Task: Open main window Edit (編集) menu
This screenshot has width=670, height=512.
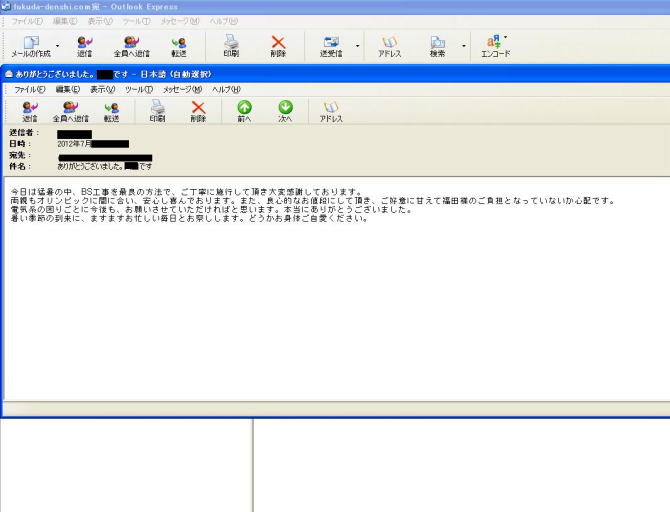Action: click(65, 21)
